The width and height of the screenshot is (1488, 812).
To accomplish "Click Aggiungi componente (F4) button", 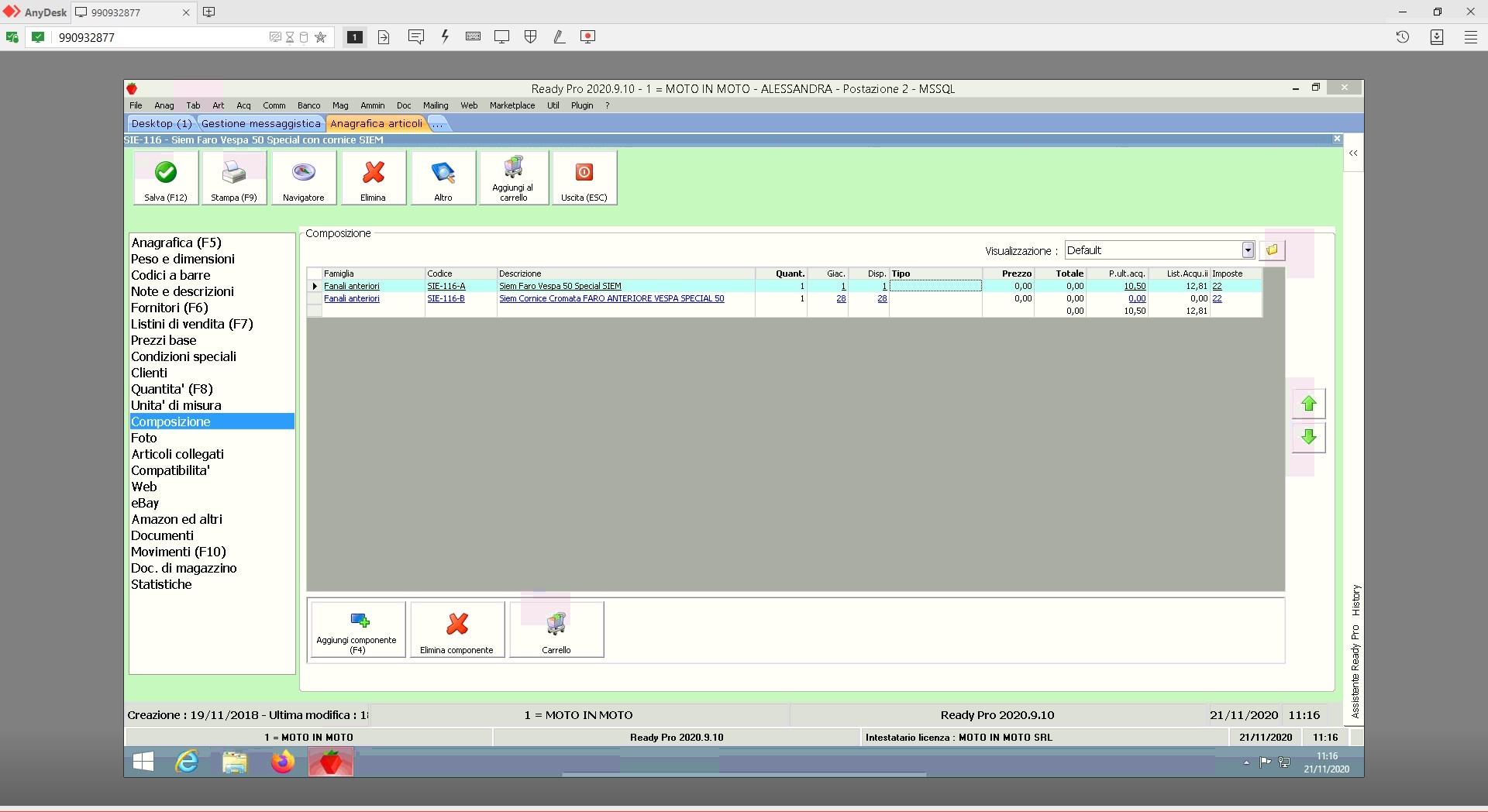I will pos(357,630).
